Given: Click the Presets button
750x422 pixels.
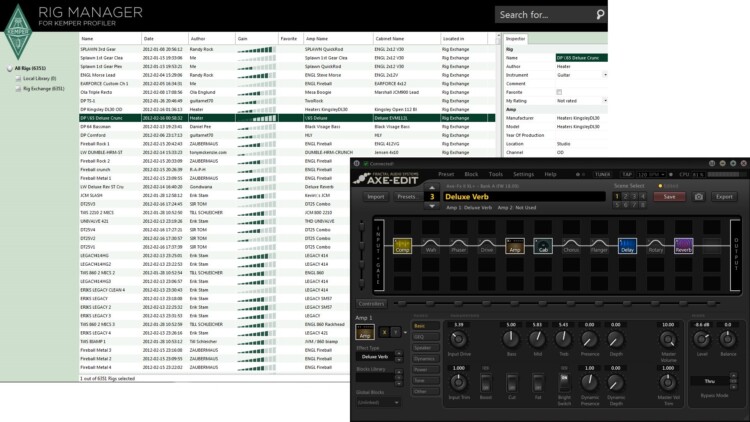Looking at the screenshot, I should click(x=406, y=197).
